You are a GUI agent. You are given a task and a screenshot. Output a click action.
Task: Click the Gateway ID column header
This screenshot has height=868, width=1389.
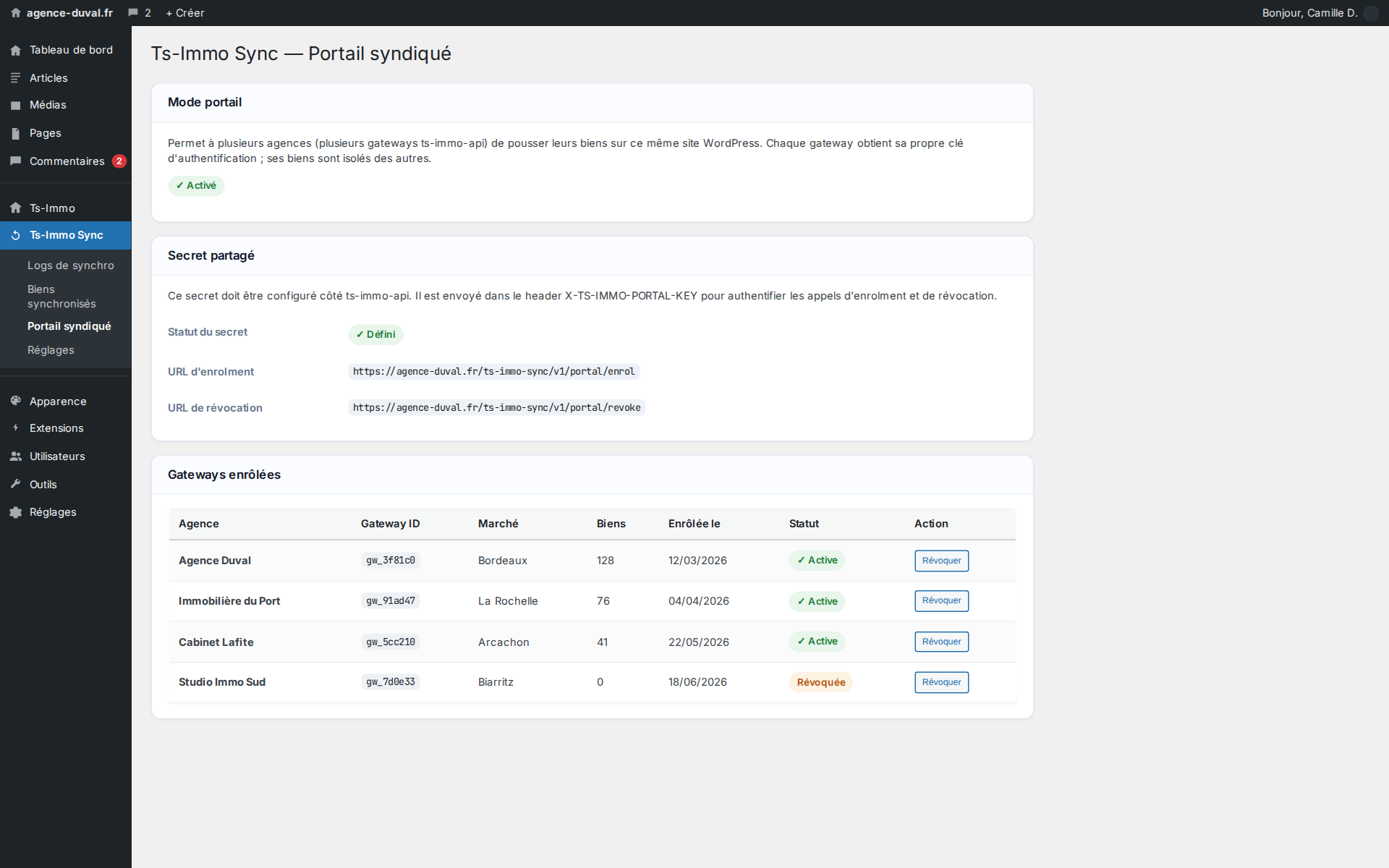(x=390, y=524)
